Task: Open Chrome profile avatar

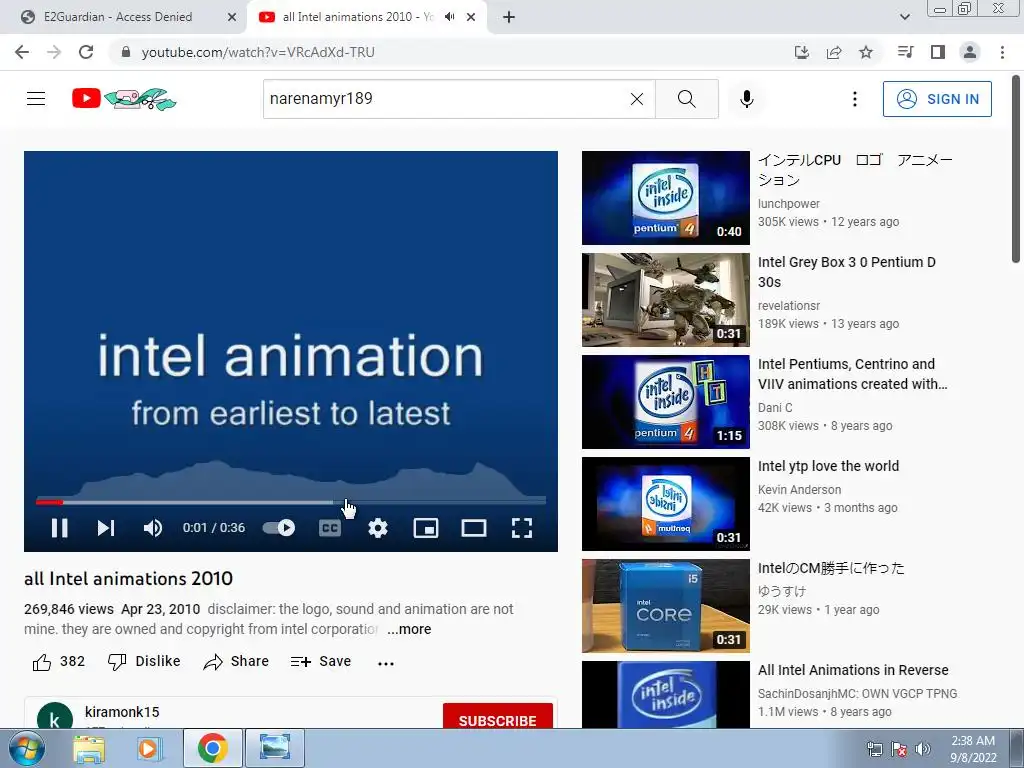Action: [x=970, y=52]
